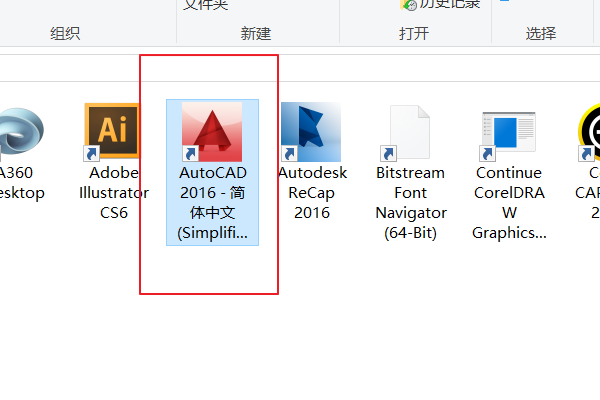600x400 pixels.
Task: Click the 'Adobe Illustrator CS6' file name label
Action: 114,193
